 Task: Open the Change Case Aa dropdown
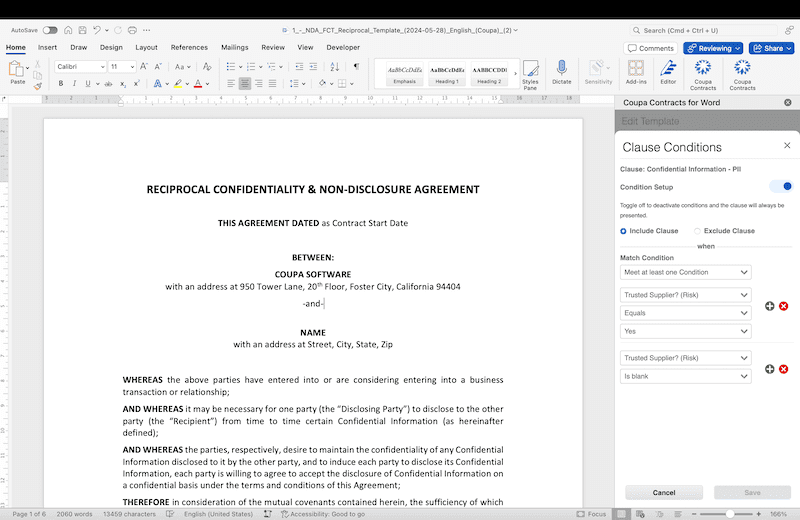(x=182, y=66)
